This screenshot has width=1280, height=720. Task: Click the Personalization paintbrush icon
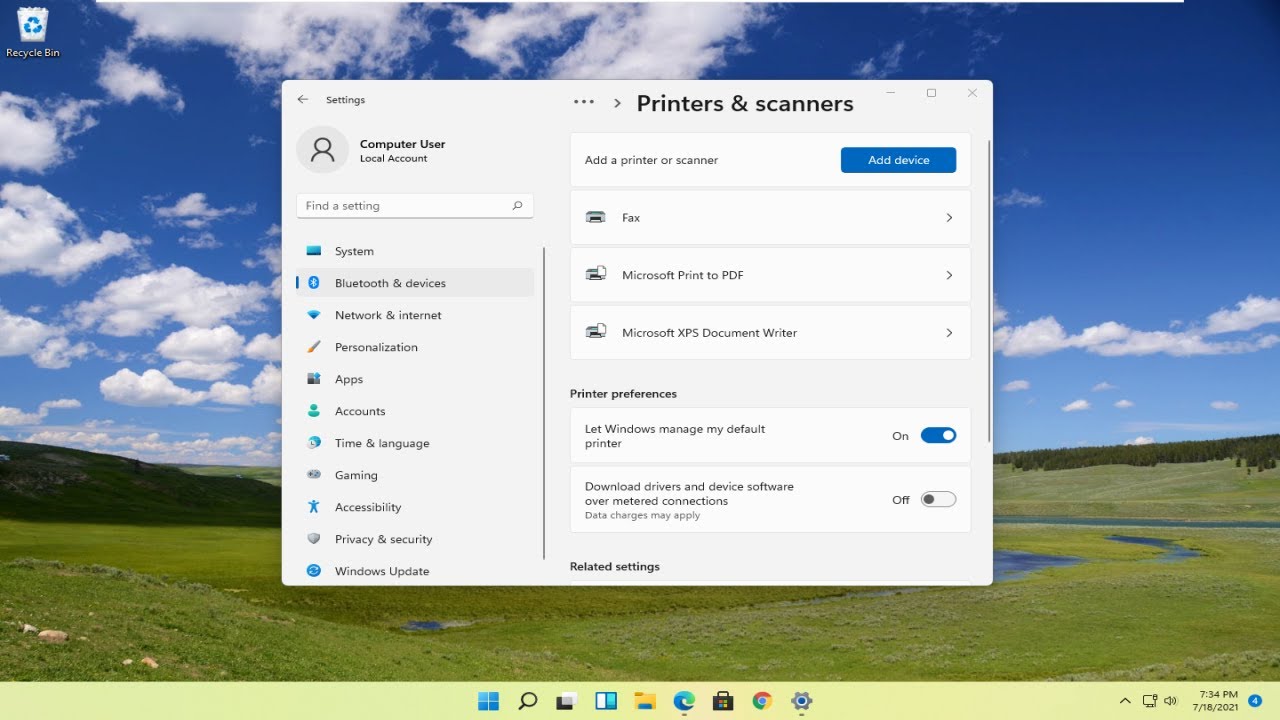[x=314, y=347]
